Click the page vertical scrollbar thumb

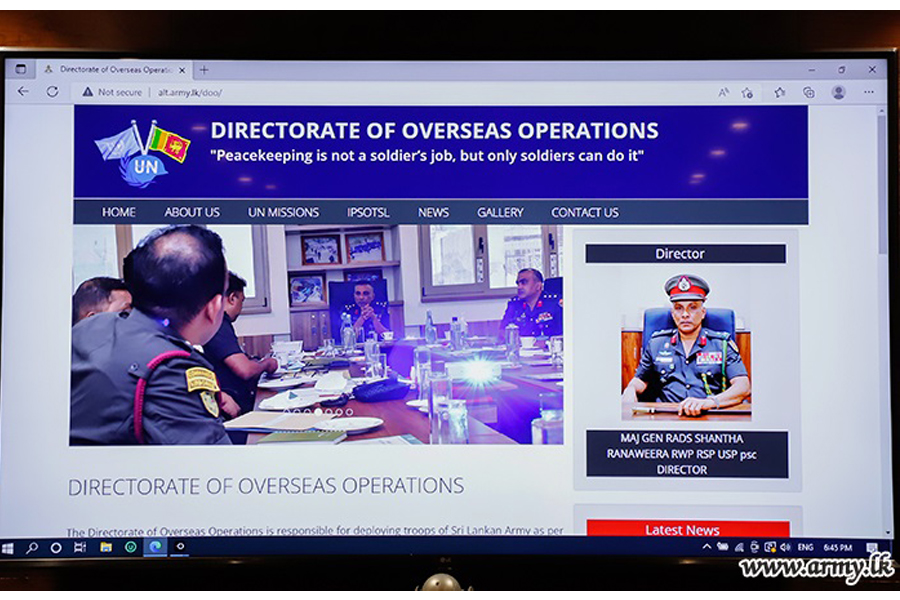883,184
